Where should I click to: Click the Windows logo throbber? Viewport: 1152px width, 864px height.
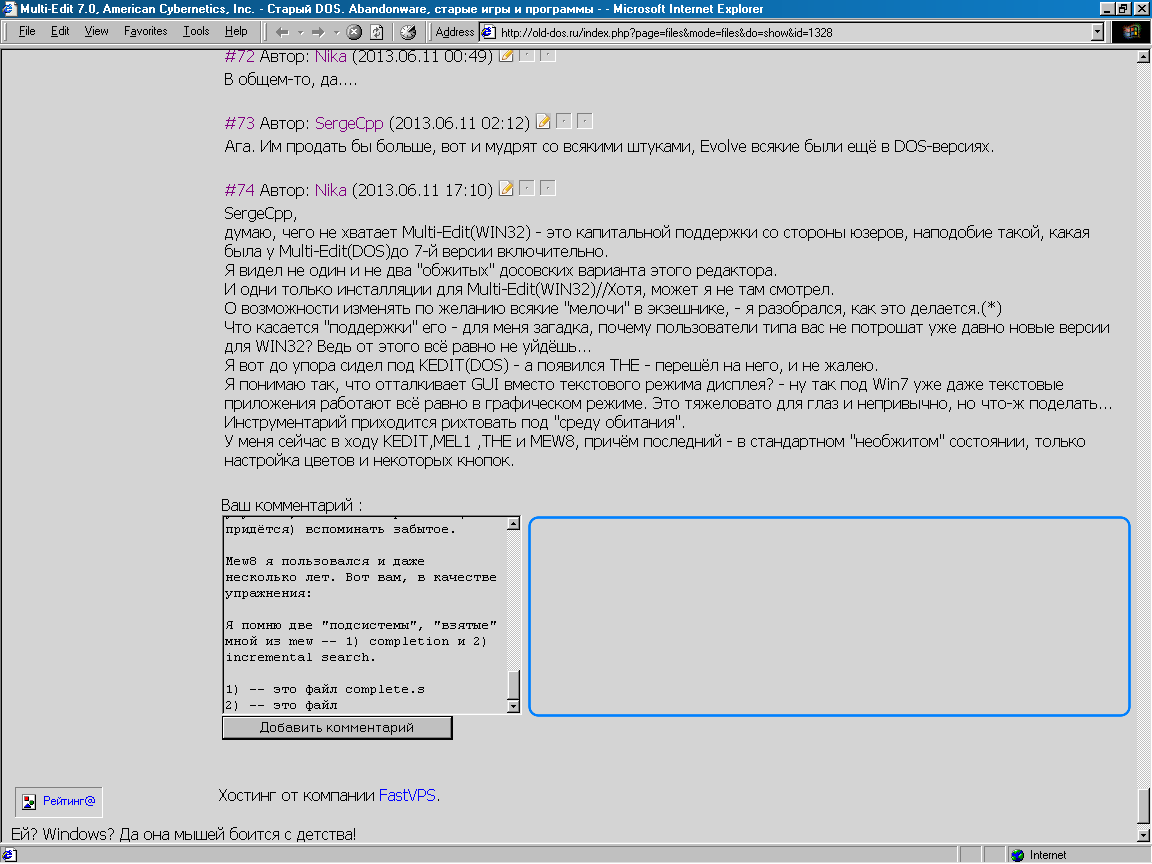click(x=1131, y=32)
